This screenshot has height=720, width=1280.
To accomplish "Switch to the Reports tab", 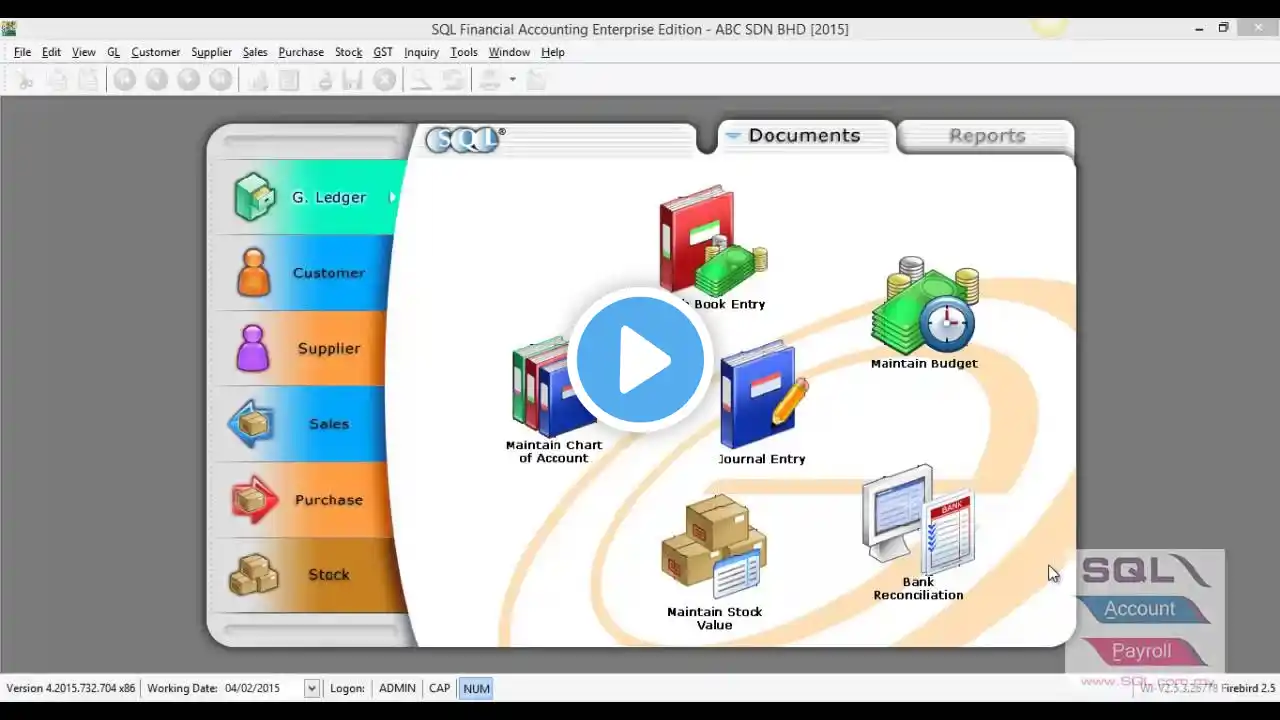I will click(986, 136).
